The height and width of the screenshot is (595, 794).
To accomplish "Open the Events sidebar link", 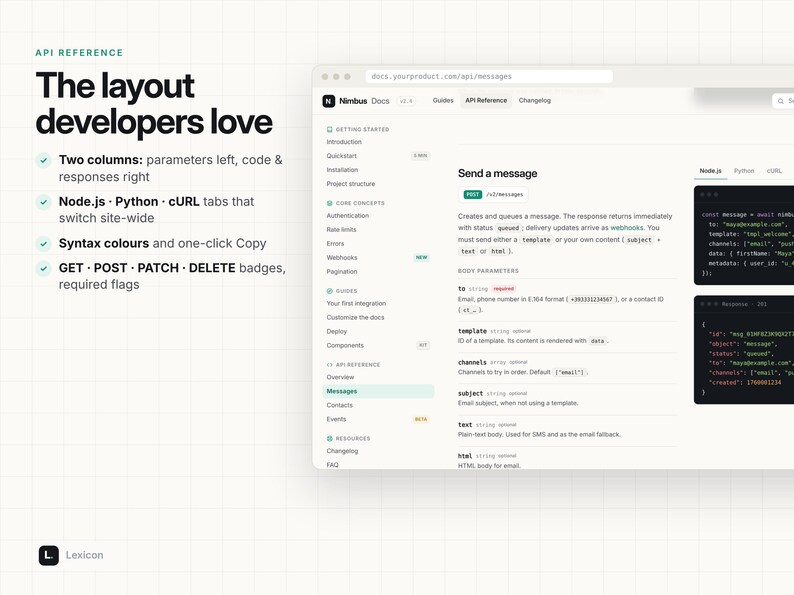I will tap(336, 419).
